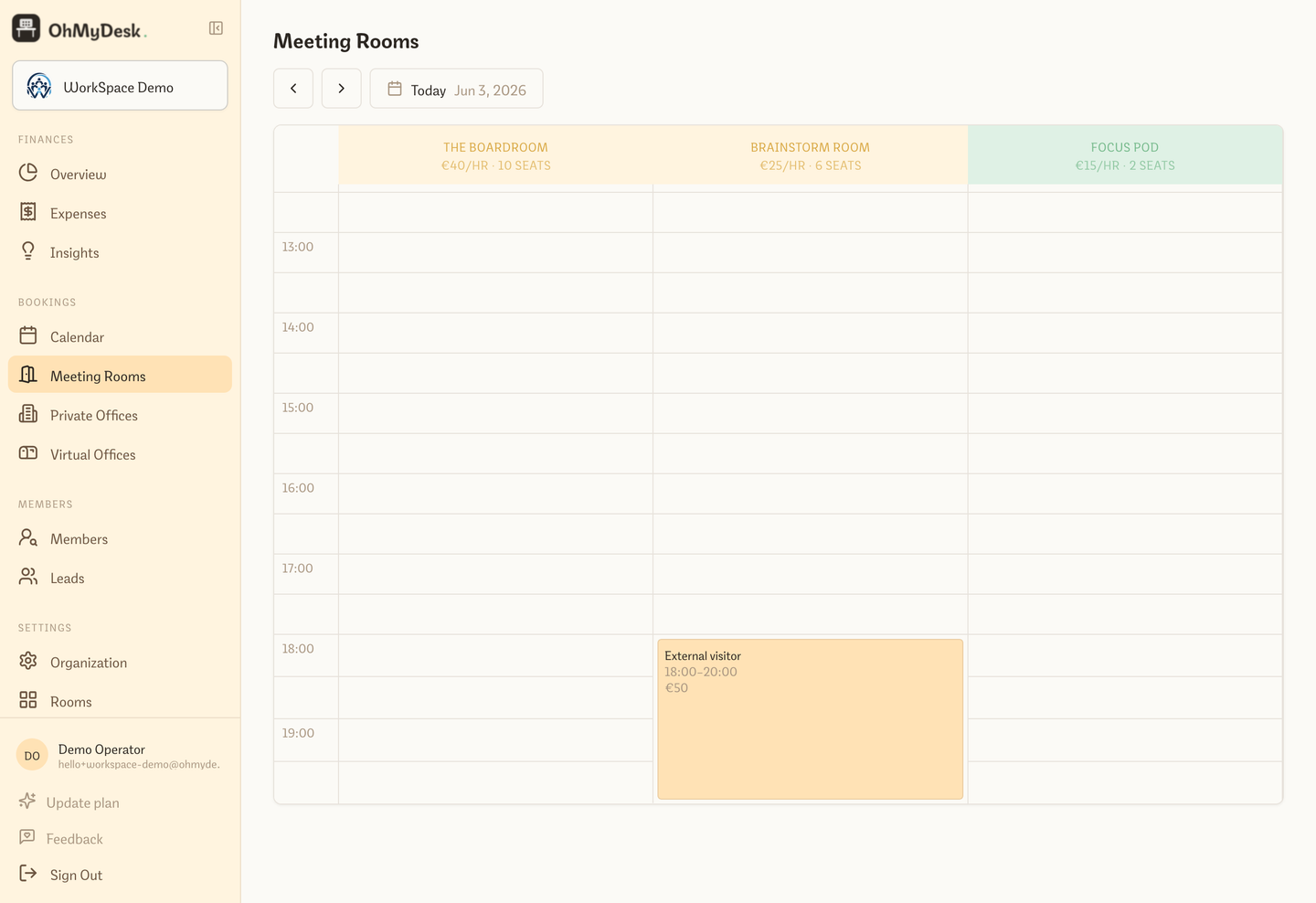Click the Meeting Rooms door icon
This screenshot has width=1316, height=903.
(28, 375)
